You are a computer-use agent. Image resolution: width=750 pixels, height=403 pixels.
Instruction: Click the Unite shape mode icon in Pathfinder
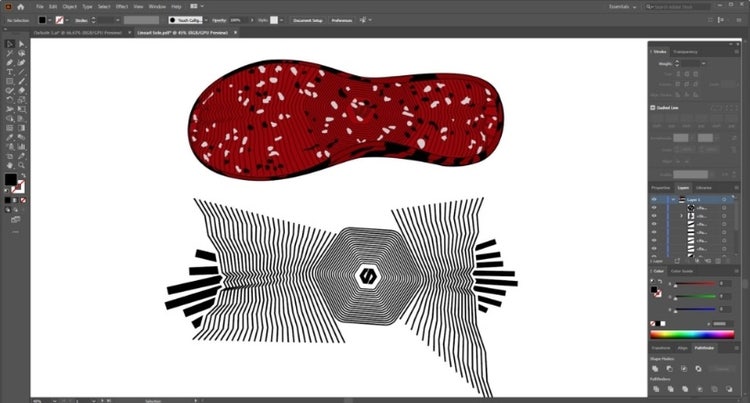655,369
